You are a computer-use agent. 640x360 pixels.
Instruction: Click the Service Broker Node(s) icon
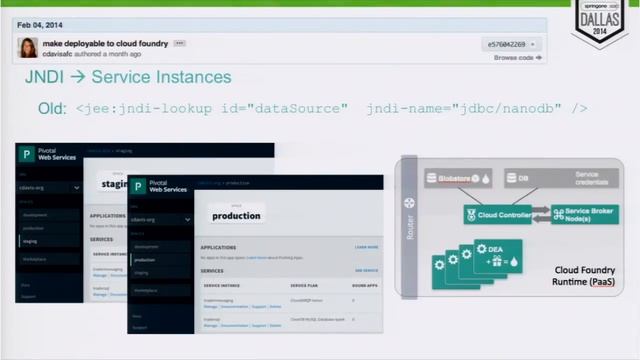(558, 215)
